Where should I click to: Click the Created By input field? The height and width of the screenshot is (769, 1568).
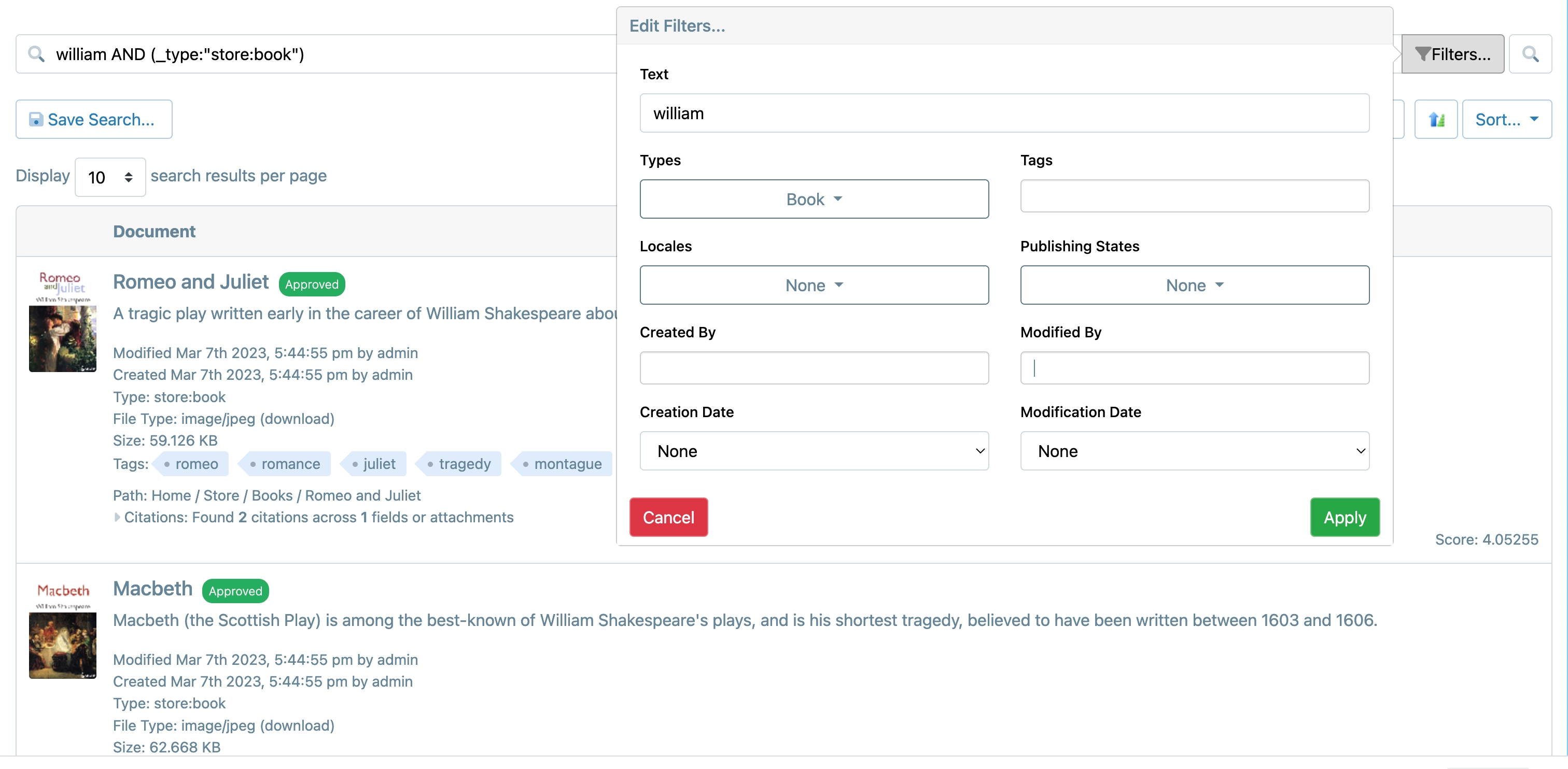pos(814,367)
